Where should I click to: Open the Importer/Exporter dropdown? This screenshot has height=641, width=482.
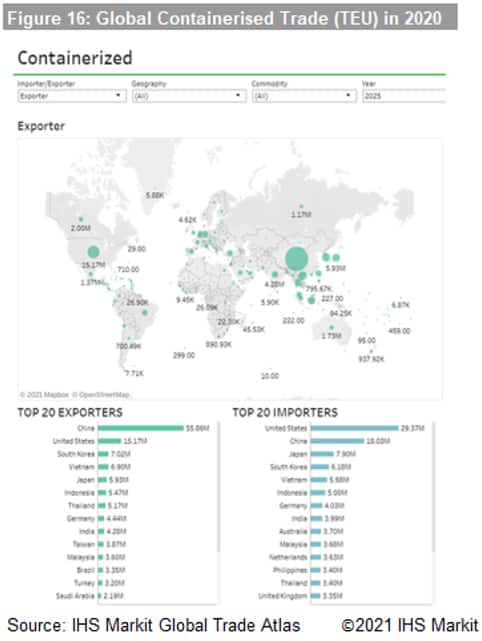(72, 96)
